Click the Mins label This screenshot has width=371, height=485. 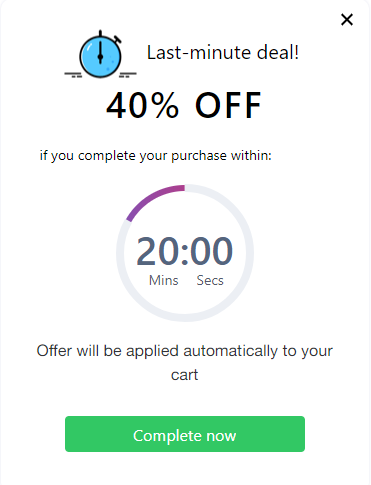(163, 280)
